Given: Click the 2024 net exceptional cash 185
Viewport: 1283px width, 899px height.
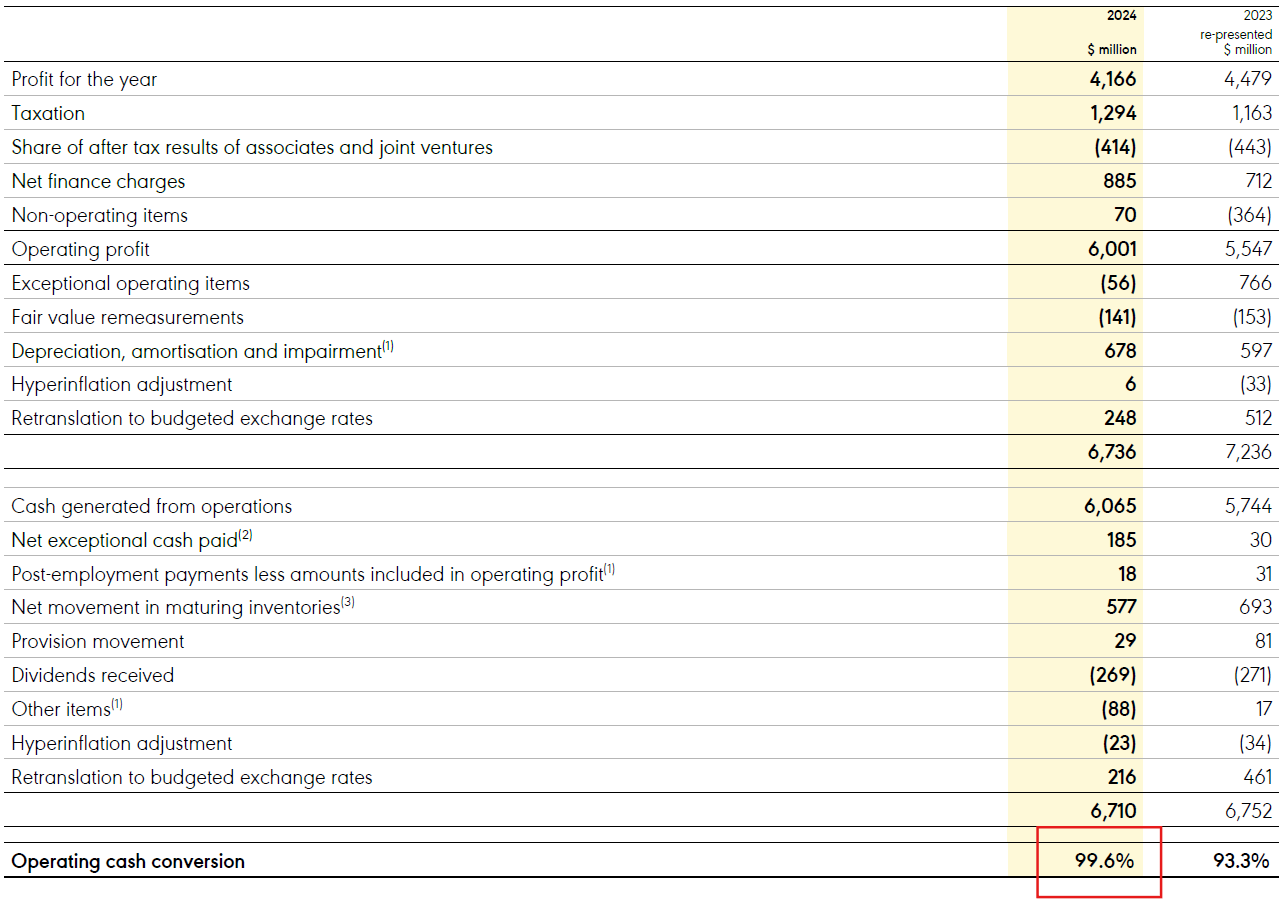Looking at the screenshot, I should pos(1122,540).
